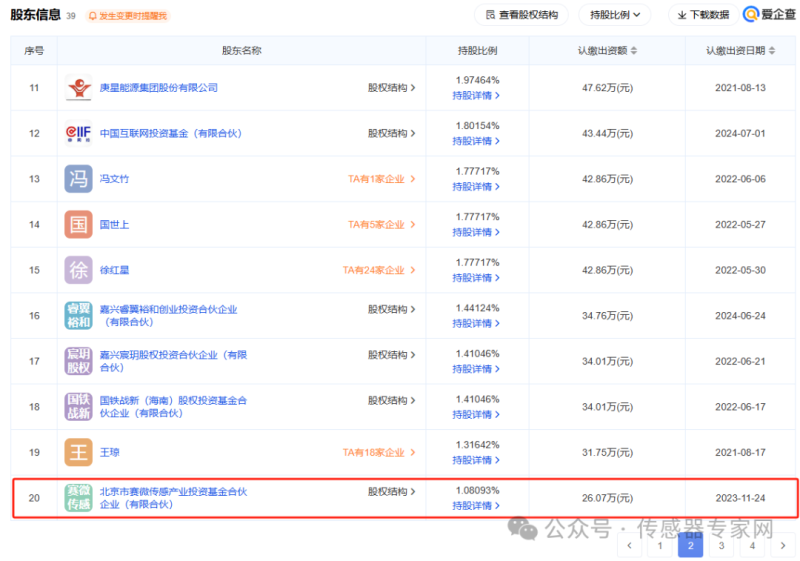Open 冯文竹 shareholder link
Viewport: 800px width, 561px height.
[x=114, y=179]
